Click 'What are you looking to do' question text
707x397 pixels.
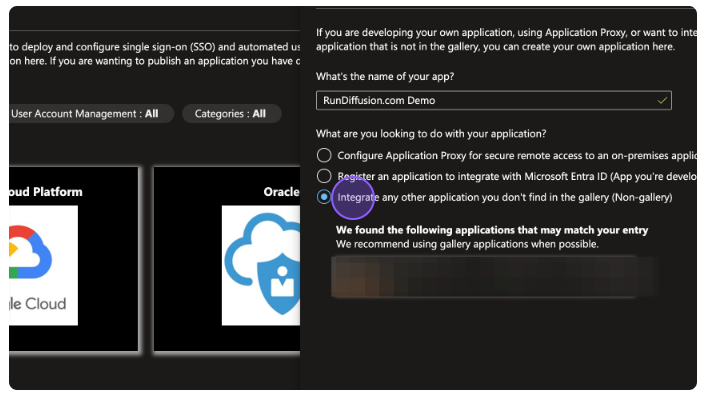click(431, 134)
